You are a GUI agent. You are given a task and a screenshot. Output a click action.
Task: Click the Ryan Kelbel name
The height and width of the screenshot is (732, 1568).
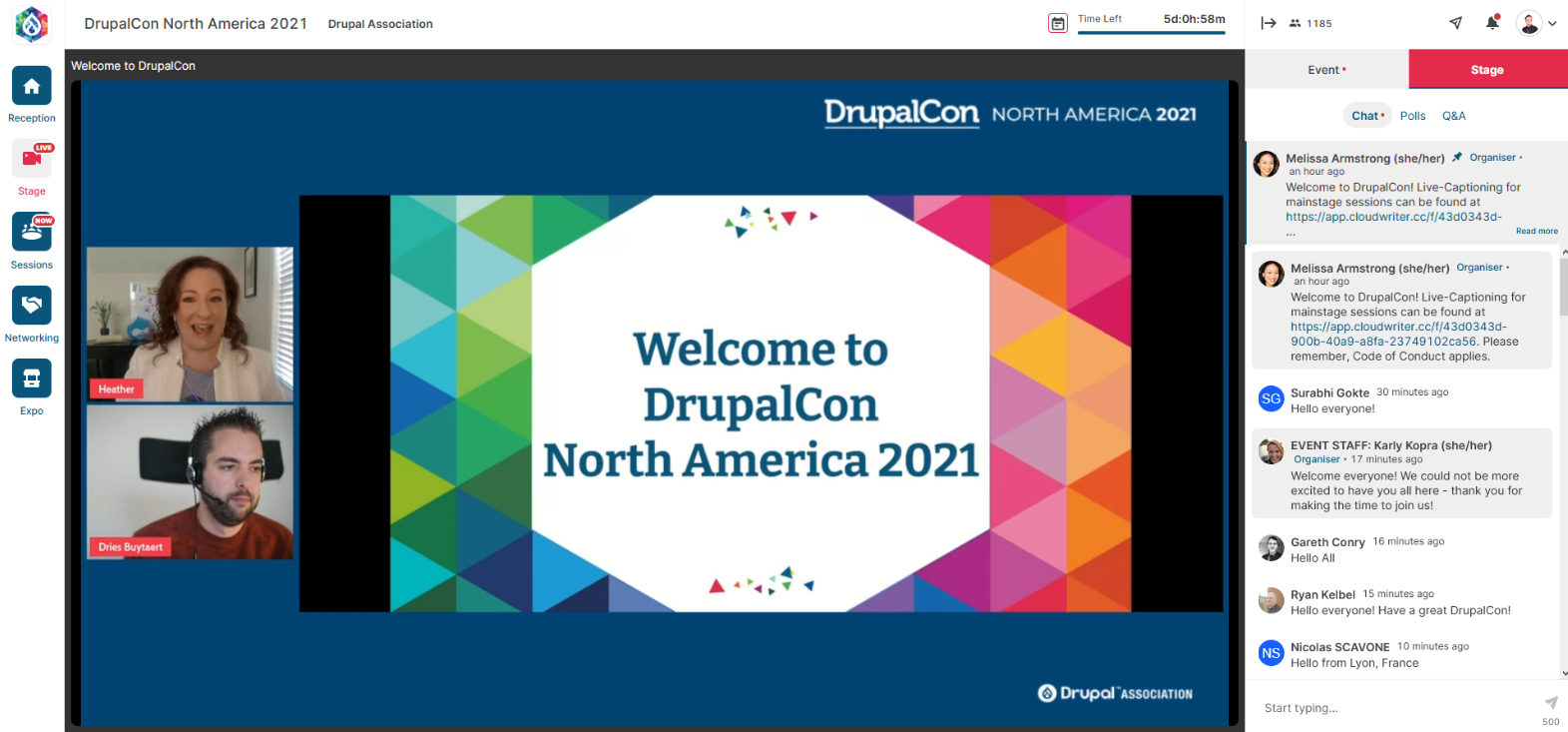click(x=1322, y=594)
